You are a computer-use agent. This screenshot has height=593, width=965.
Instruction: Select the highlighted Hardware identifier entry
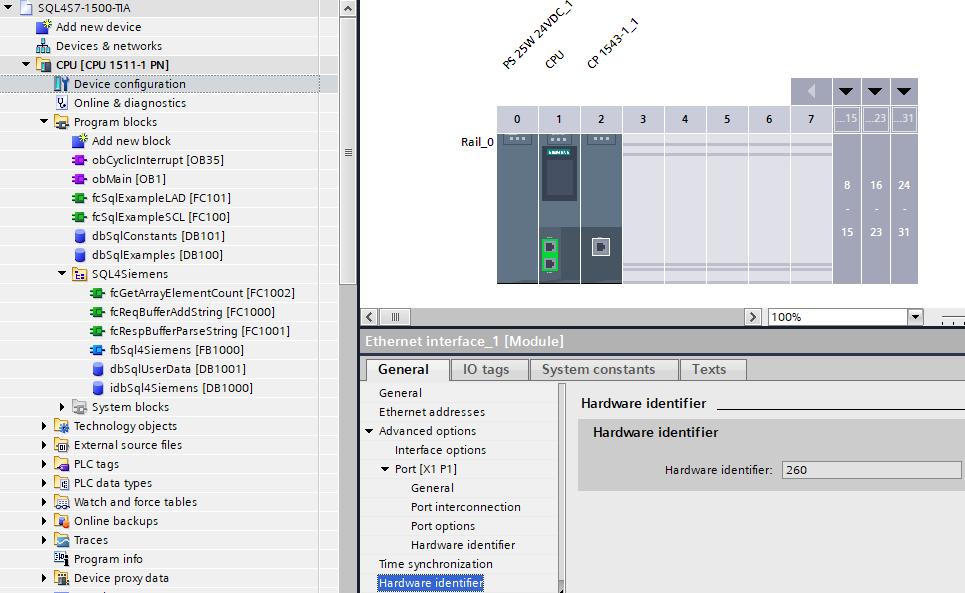431,583
